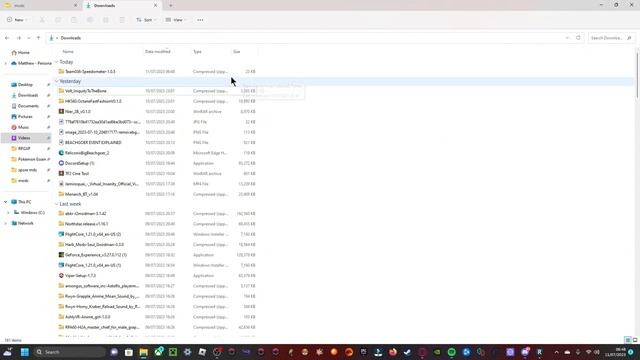The image size is (640, 360).
Task: Expand the Windows (C:) drive node
Action: click(9, 213)
